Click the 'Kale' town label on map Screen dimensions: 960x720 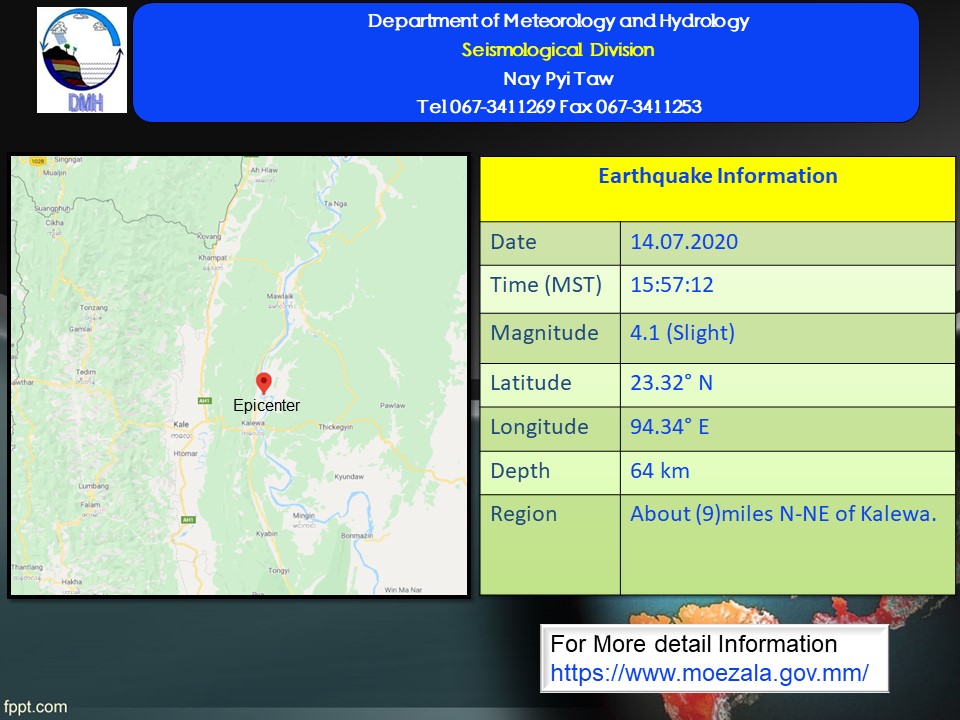tap(181, 424)
